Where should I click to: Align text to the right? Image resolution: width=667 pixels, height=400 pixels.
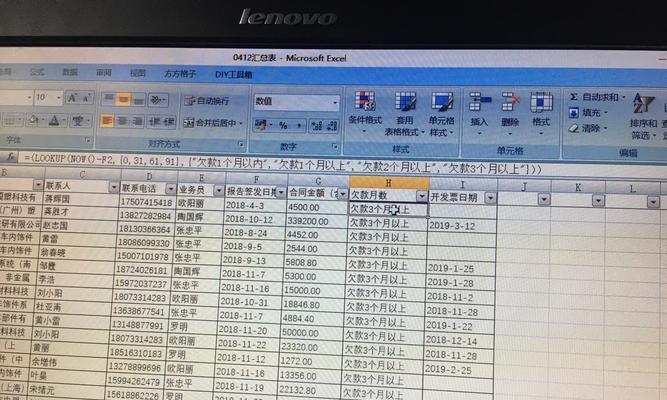click(137, 122)
